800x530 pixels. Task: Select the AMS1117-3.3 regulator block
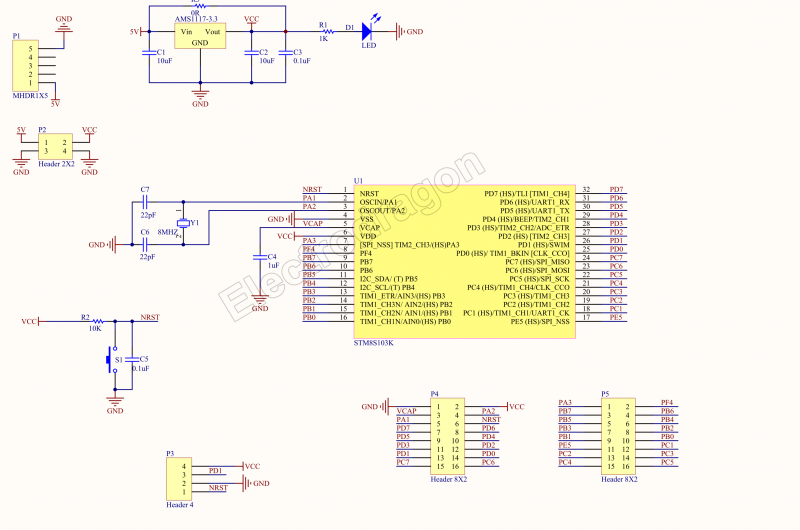tap(200, 36)
